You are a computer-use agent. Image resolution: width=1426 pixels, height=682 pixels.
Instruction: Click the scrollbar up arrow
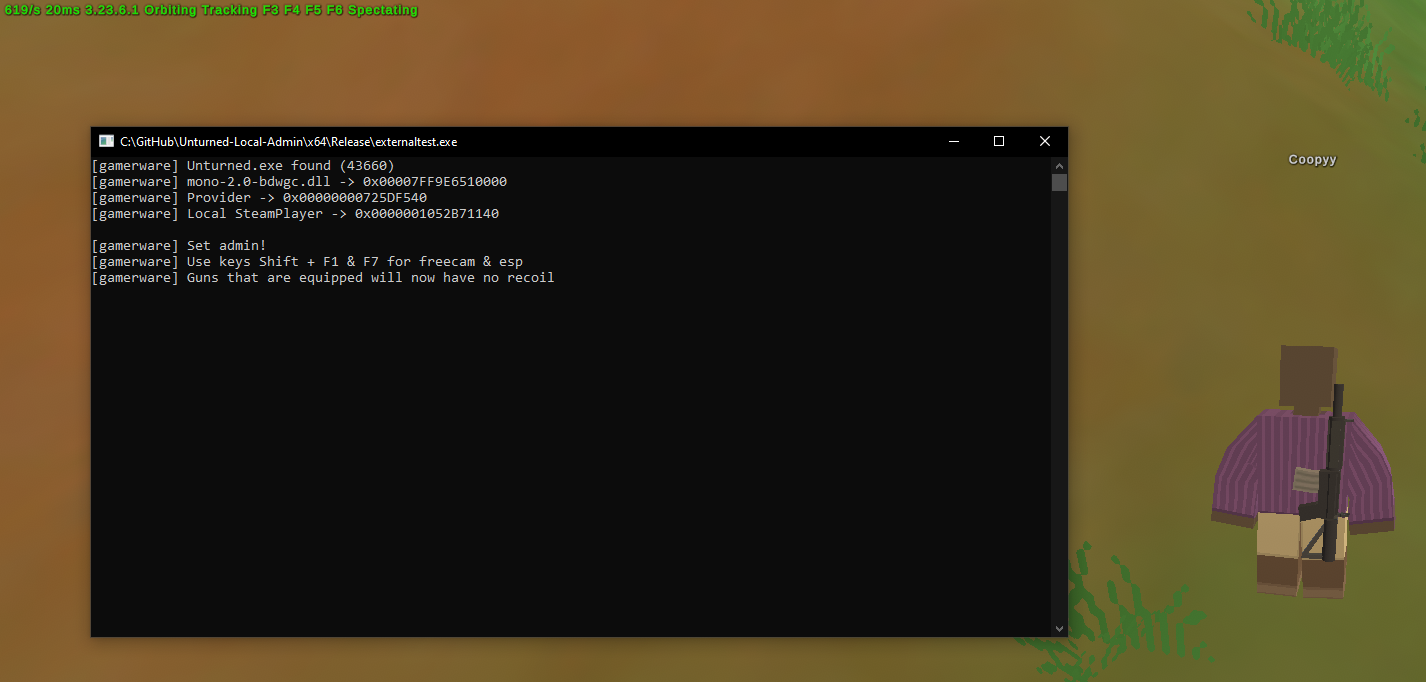point(1059,165)
